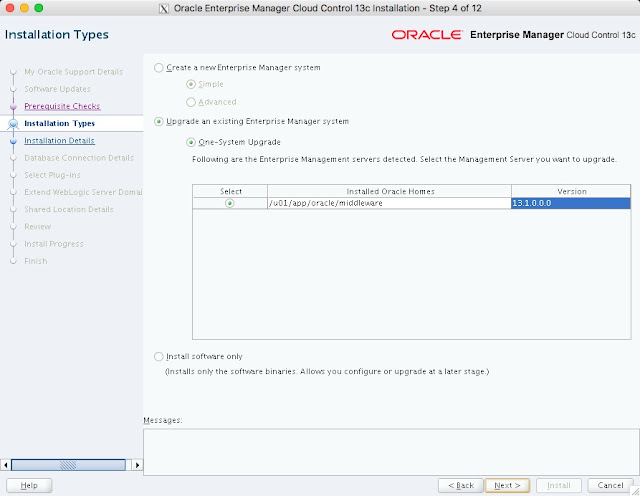Click My Oracle Support Details step

tap(73, 72)
